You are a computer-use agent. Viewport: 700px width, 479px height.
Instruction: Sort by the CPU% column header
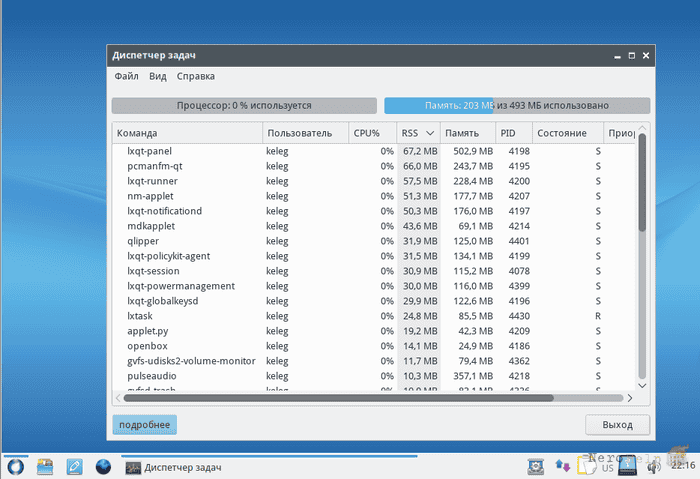pyautogui.click(x=372, y=133)
